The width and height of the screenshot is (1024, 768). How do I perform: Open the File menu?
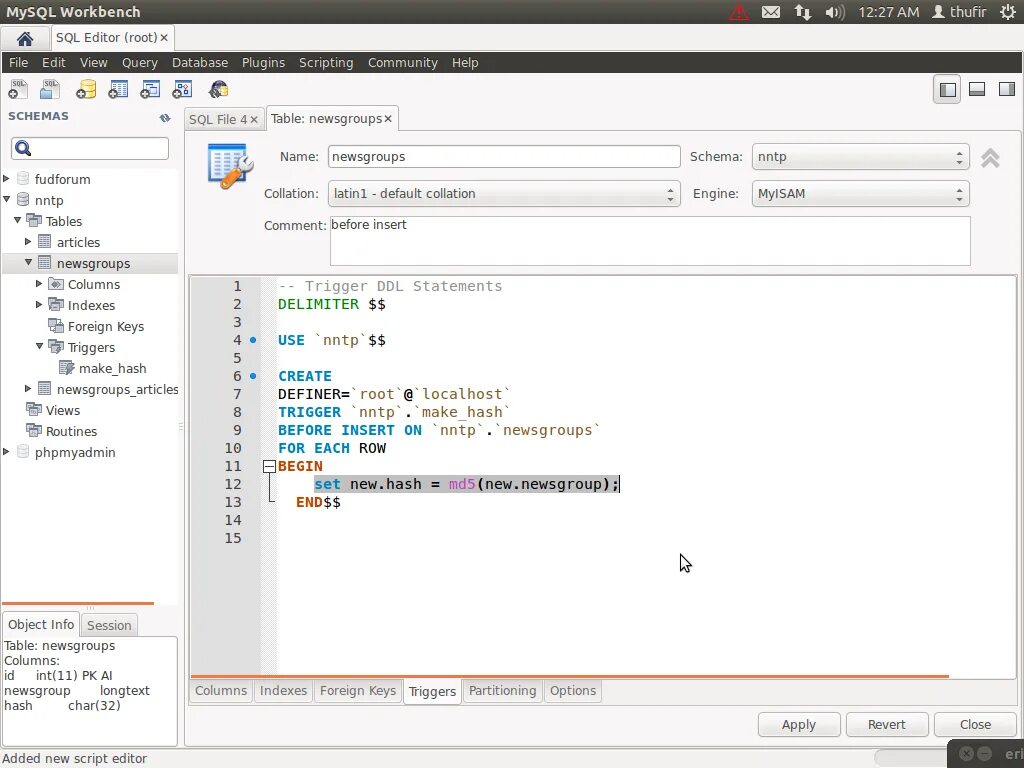coord(18,63)
